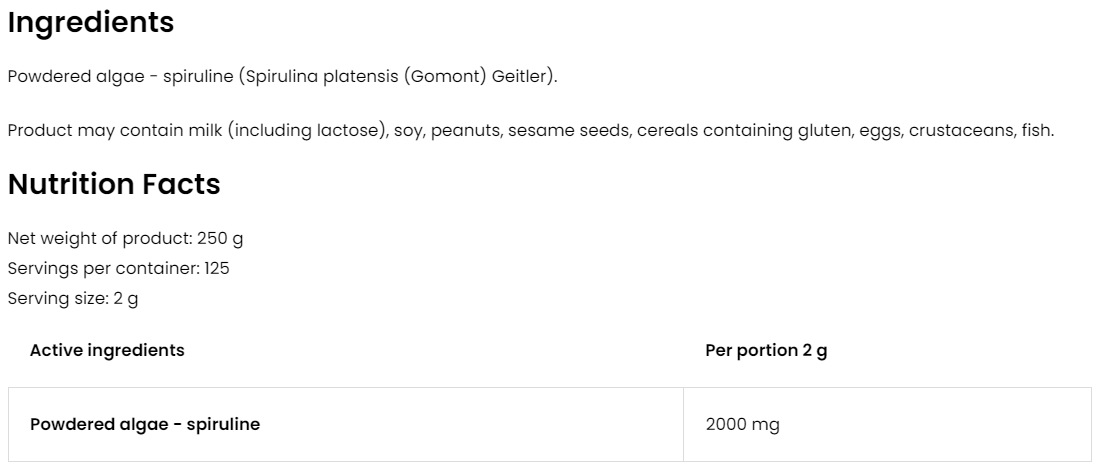The width and height of the screenshot is (1100, 469).
Task: Click the "Active ingredients" column header
Action: [107, 350]
